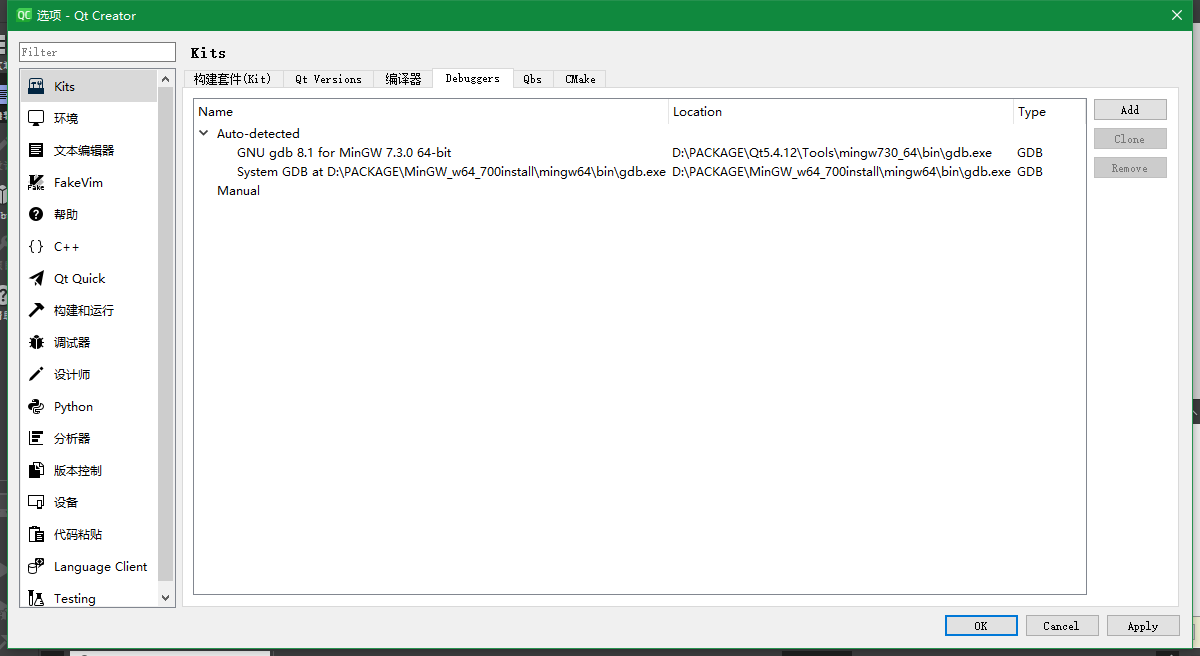The width and height of the screenshot is (1200, 656).
Task: Click location path ending mingw730_64\bin\gdb.exe
Action: (832, 153)
